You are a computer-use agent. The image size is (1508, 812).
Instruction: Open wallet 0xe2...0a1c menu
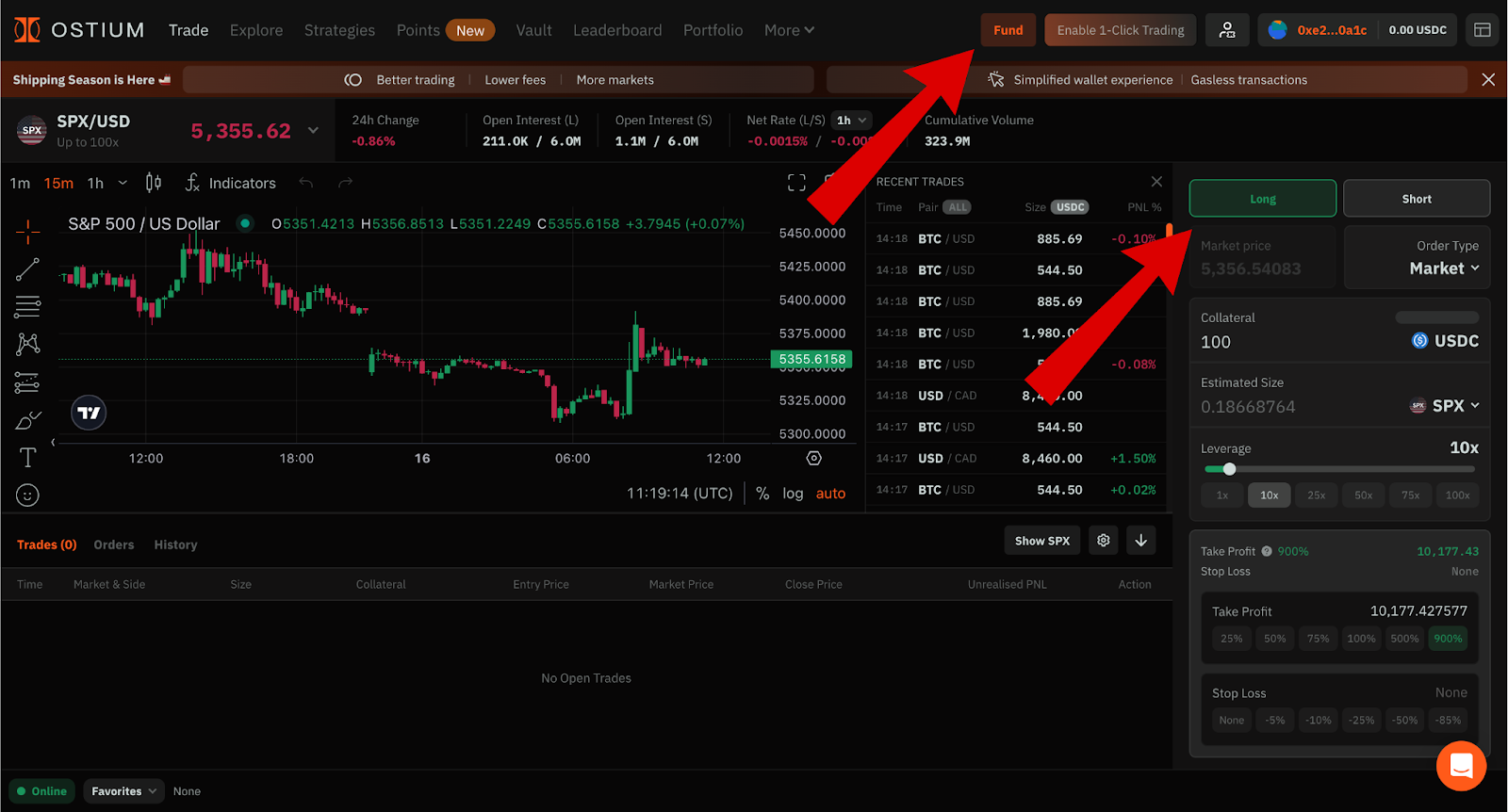click(x=1318, y=30)
